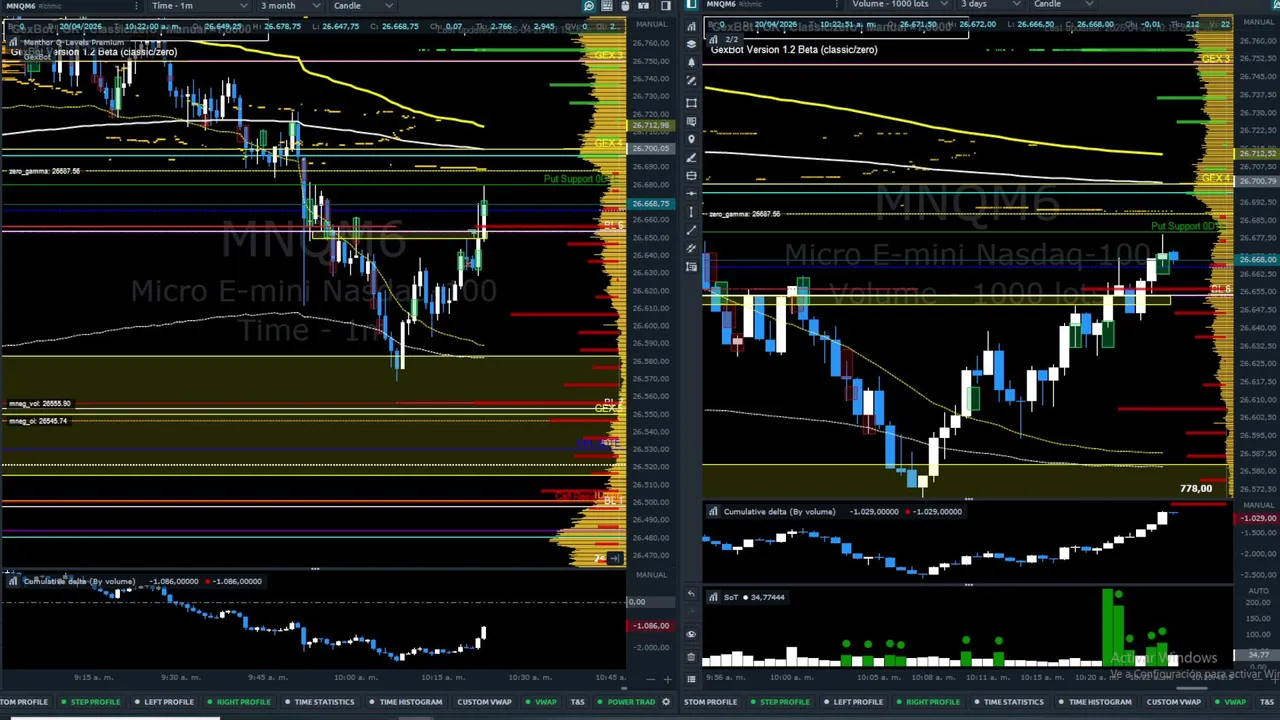1280x720 pixels.
Task: Toggle CUSTOM VWAP in right chart
Action: pos(1173,702)
